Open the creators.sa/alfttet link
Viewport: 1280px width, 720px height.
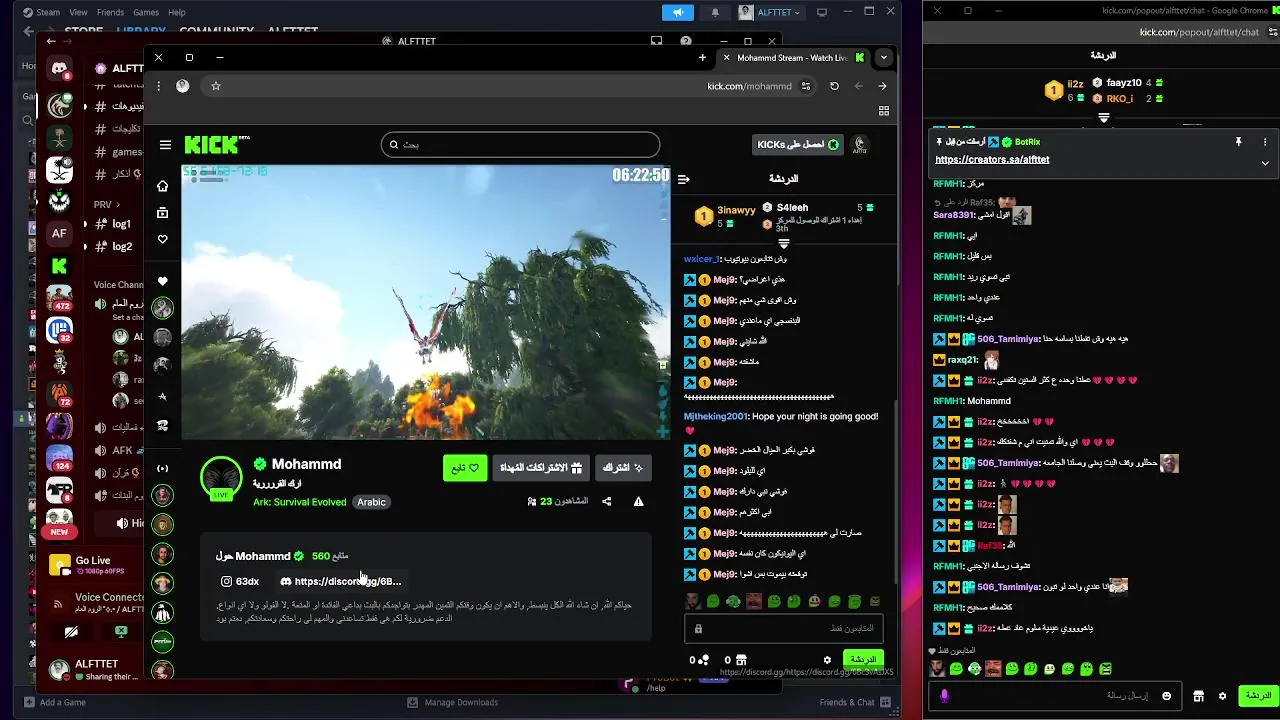tap(992, 160)
